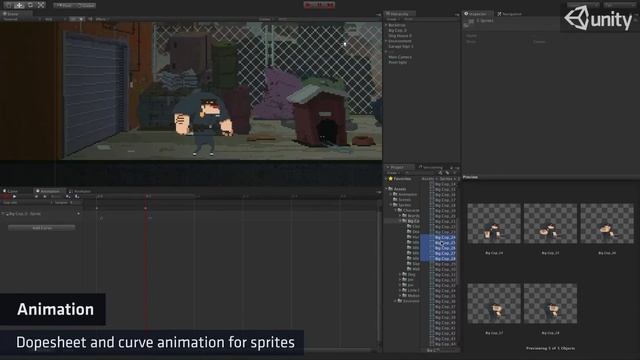
Task: Go to next keyframe in Animation window
Action: [44, 197]
